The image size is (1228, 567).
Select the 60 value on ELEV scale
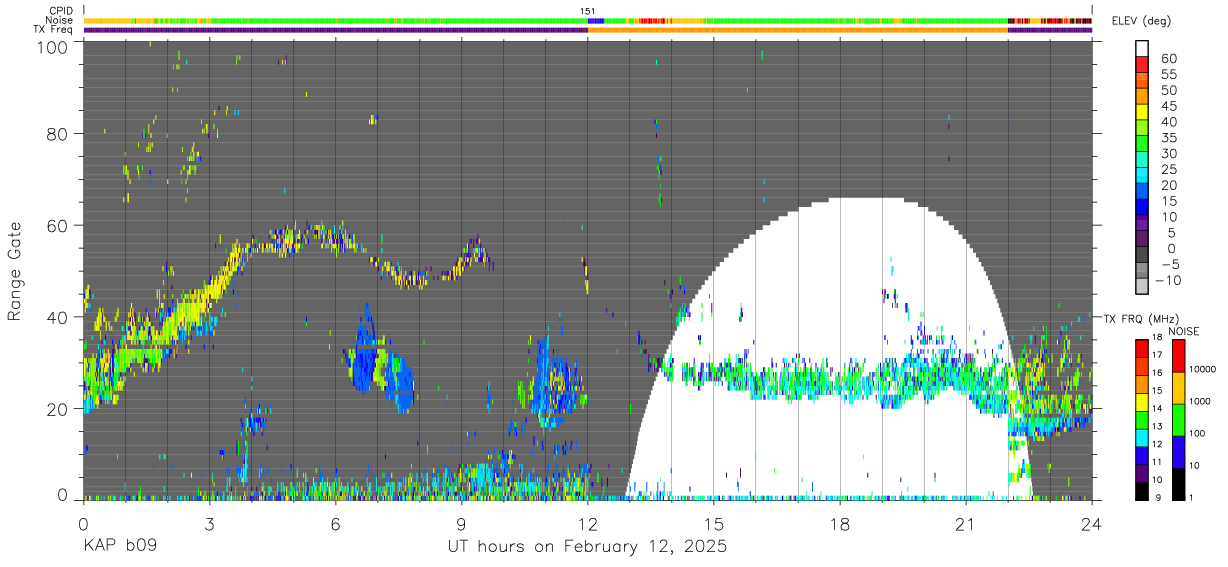(1167, 58)
